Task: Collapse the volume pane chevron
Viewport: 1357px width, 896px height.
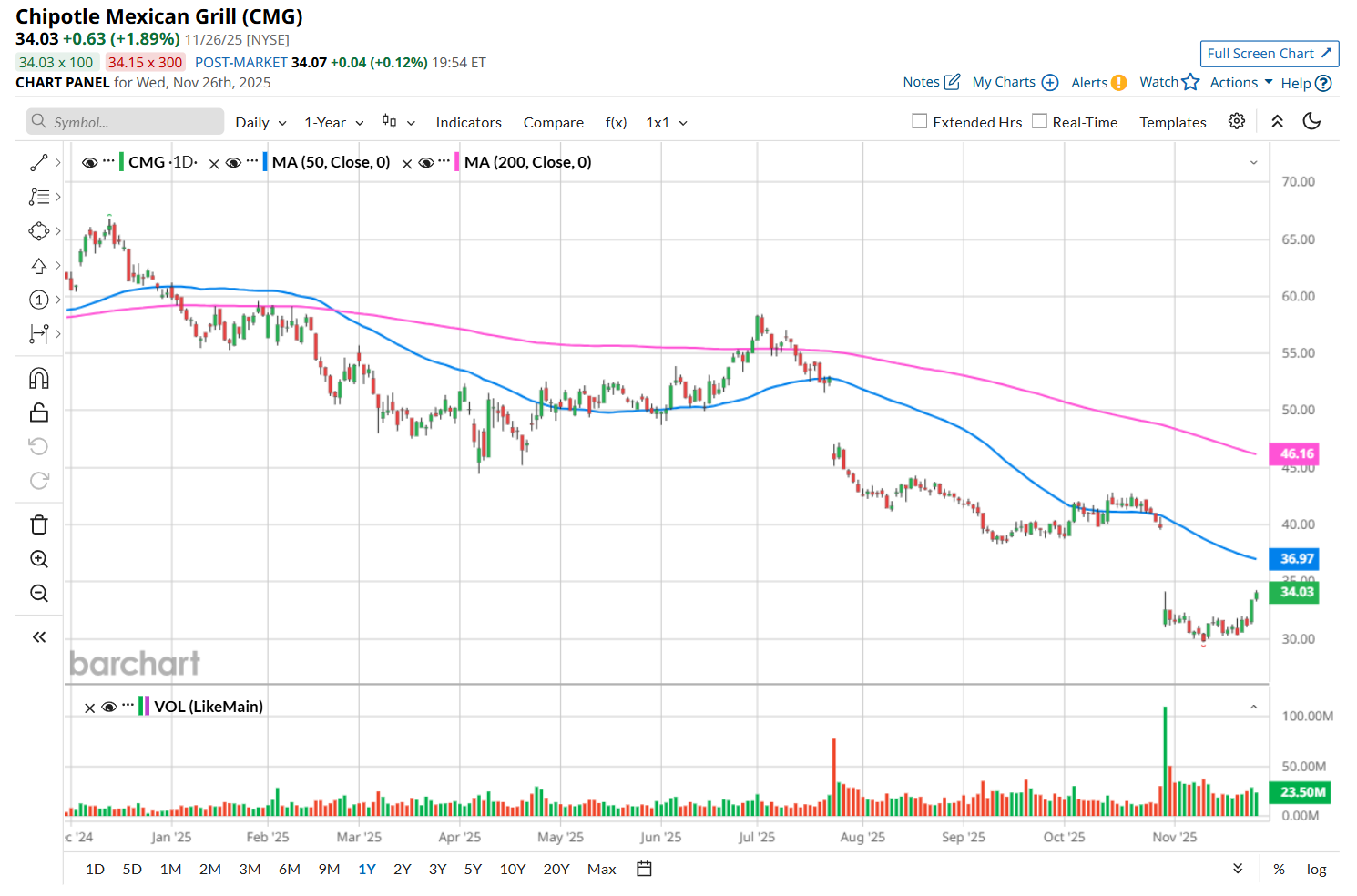Action: 1253,708
